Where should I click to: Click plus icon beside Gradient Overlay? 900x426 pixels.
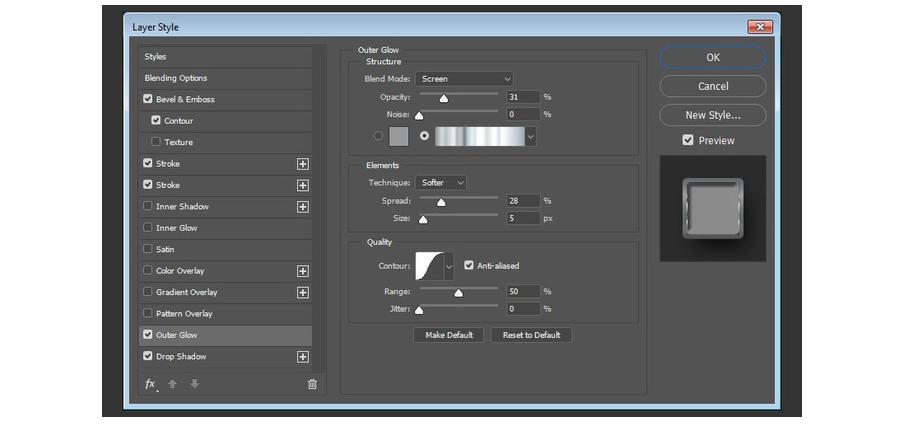(x=303, y=293)
